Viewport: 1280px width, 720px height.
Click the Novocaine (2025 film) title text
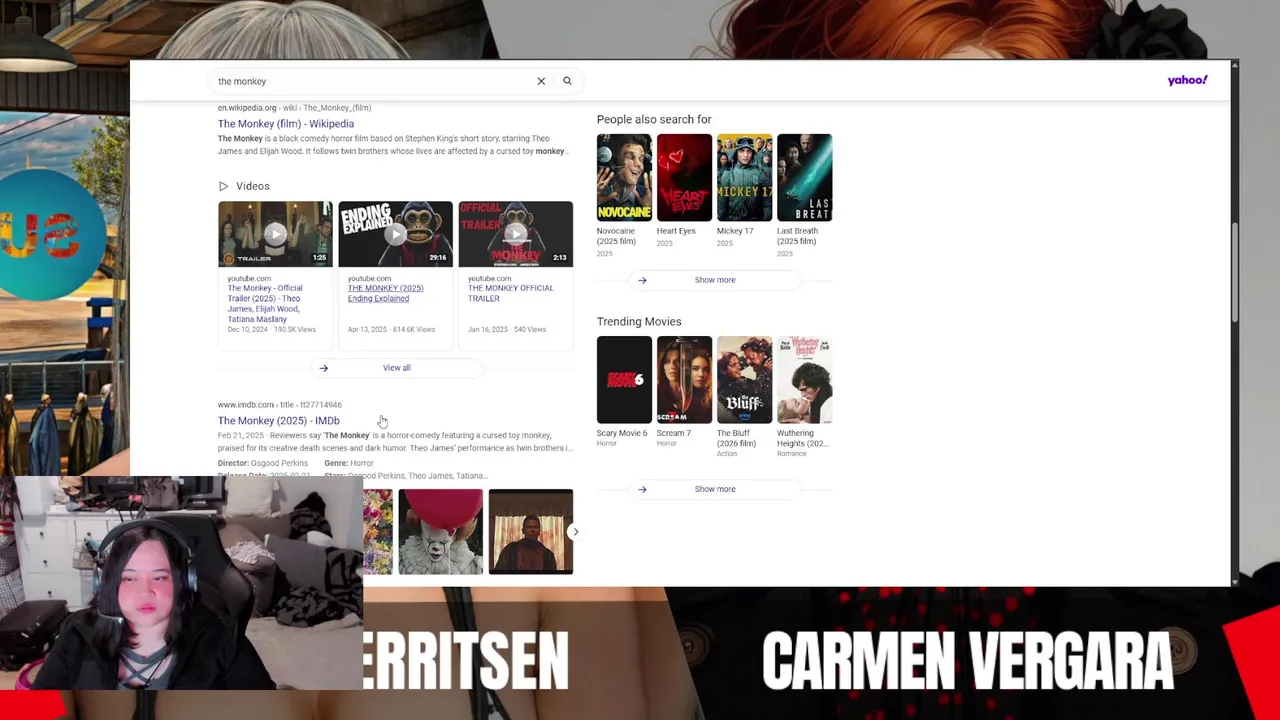click(x=616, y=236)
